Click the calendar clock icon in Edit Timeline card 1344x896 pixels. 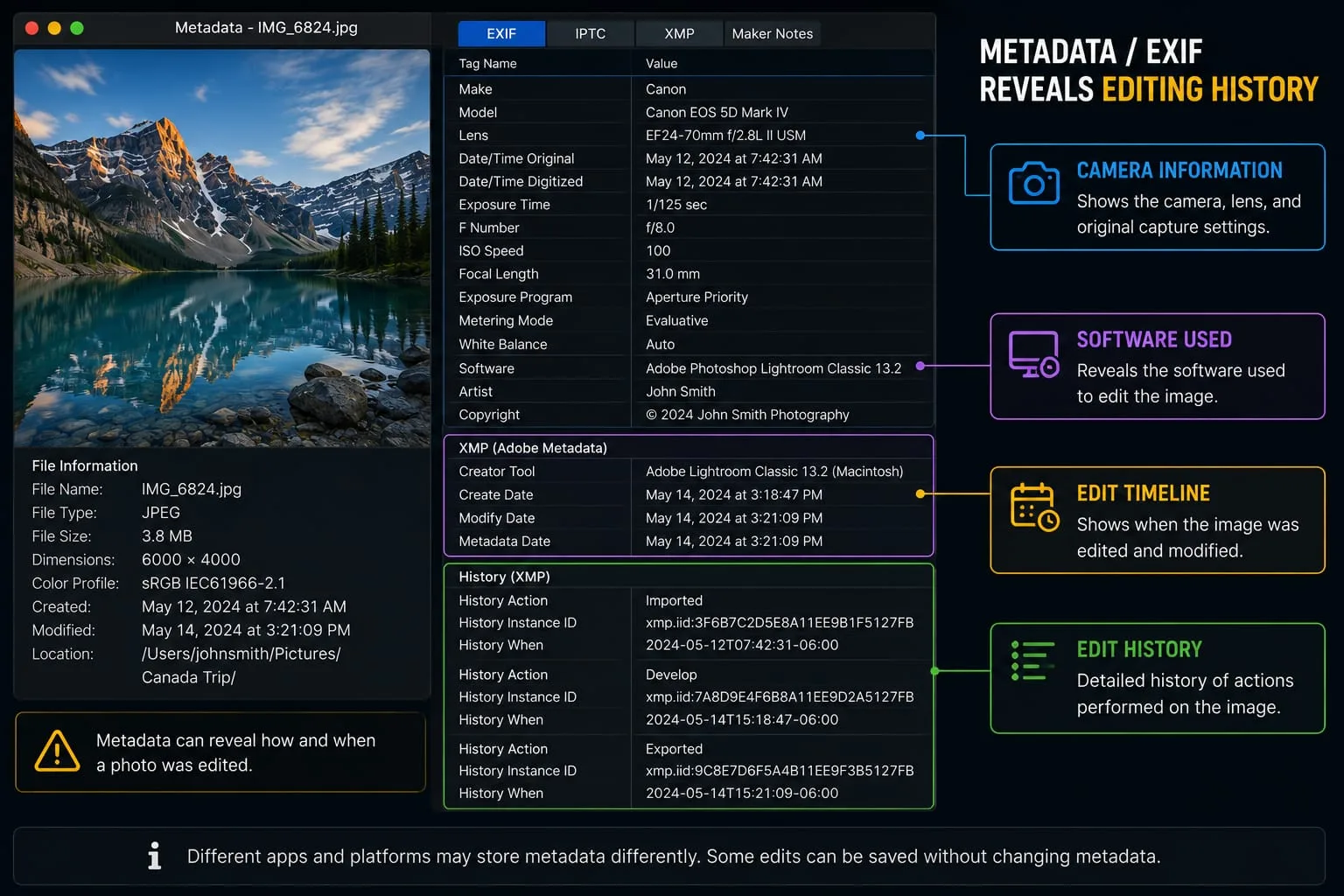coord(1034,507)
